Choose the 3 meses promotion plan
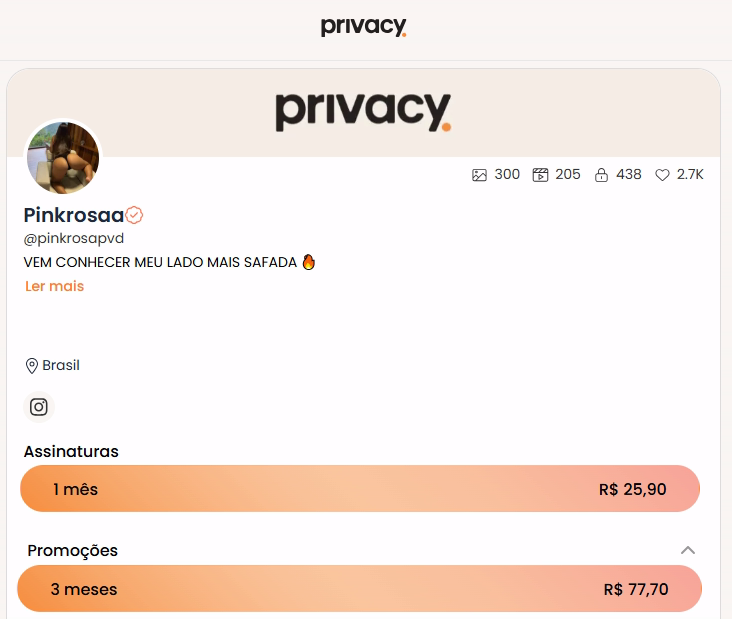732x619 pixels. pyautogui.click(x=359, y=589)
